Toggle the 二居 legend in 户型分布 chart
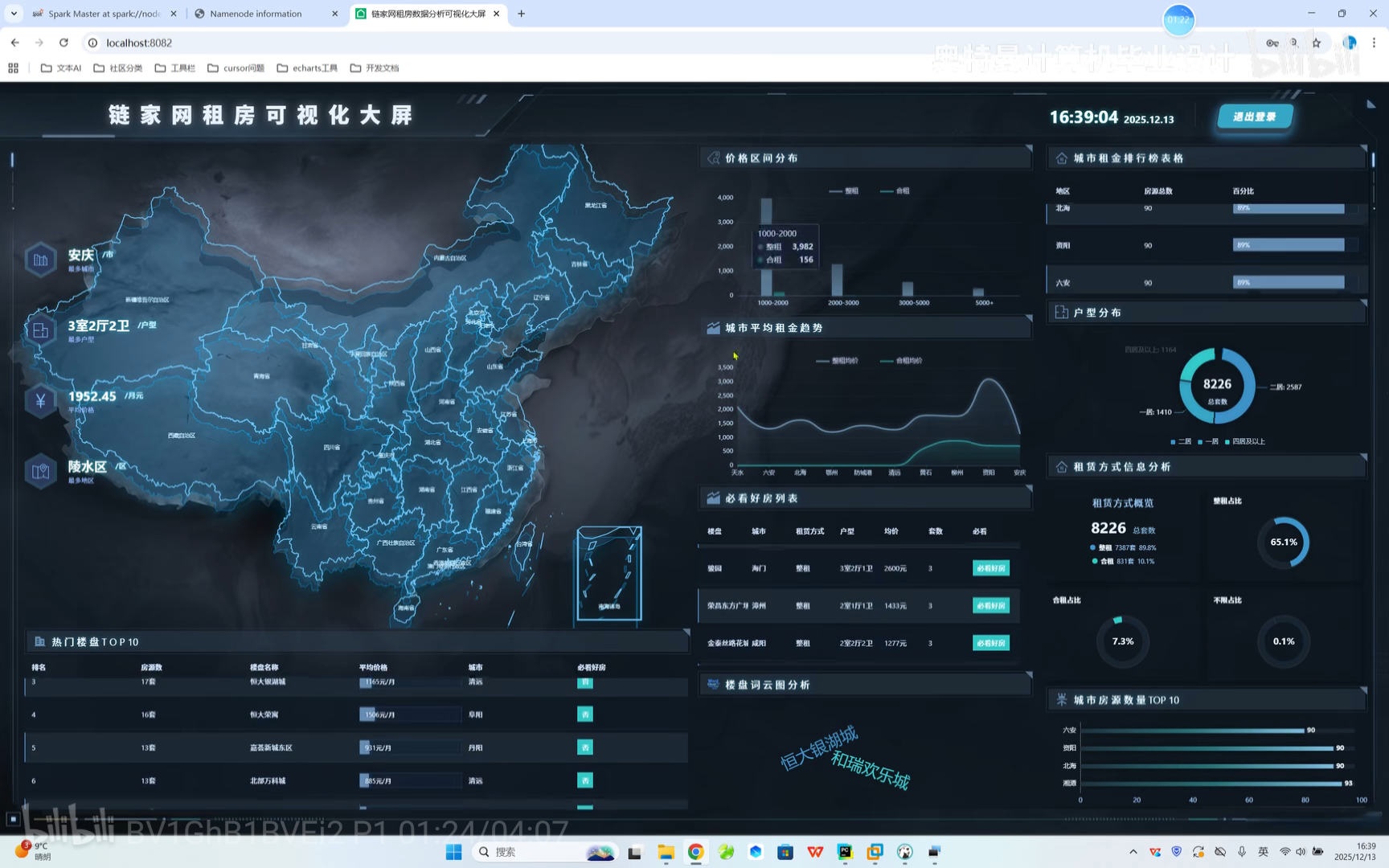Image resolution: width=1389 pixels, height=868 pixels. pos(1181,441)
